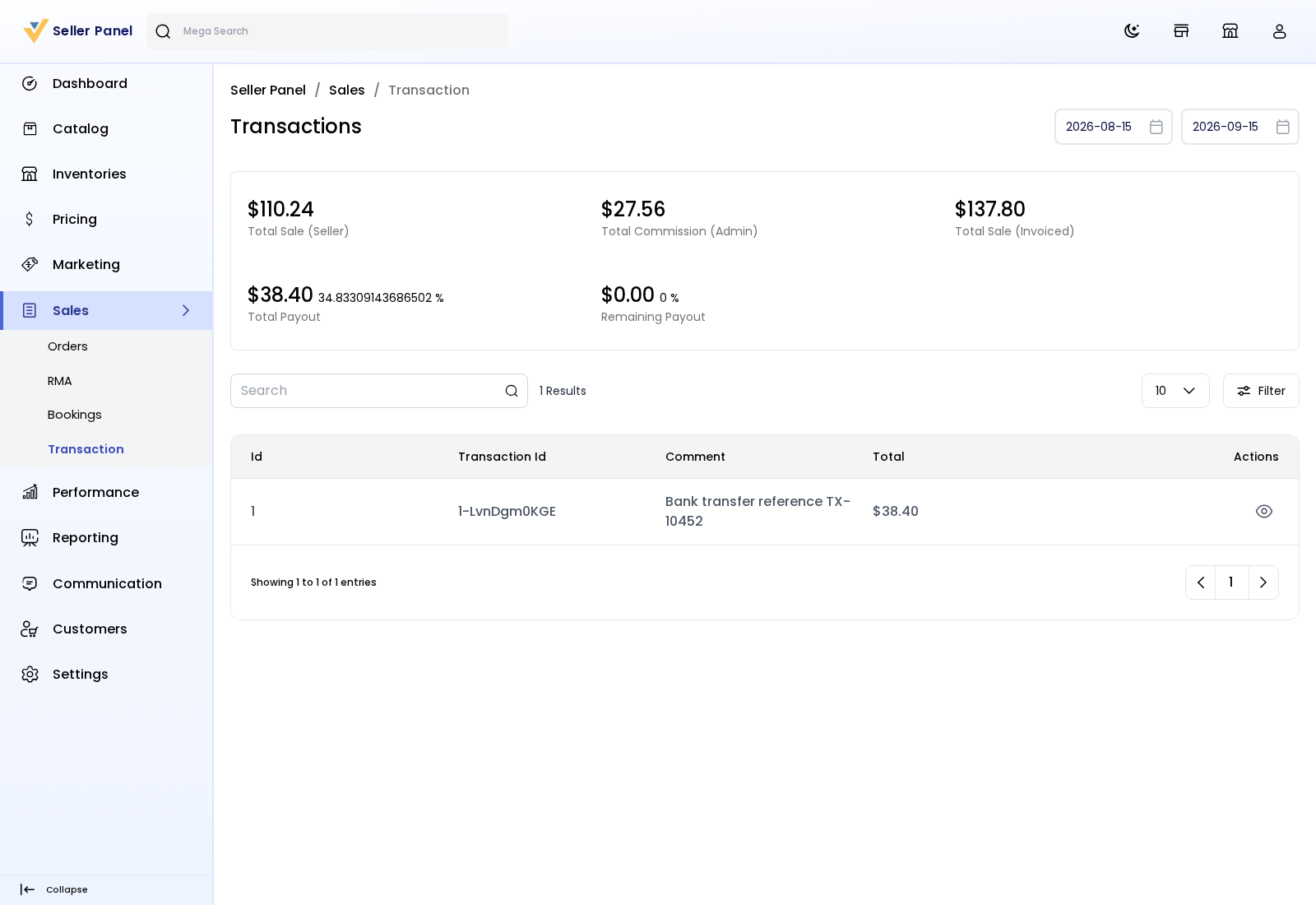Open RMA submenu item
This screenshot has height=905, width=1316.
tap(60, 382)
